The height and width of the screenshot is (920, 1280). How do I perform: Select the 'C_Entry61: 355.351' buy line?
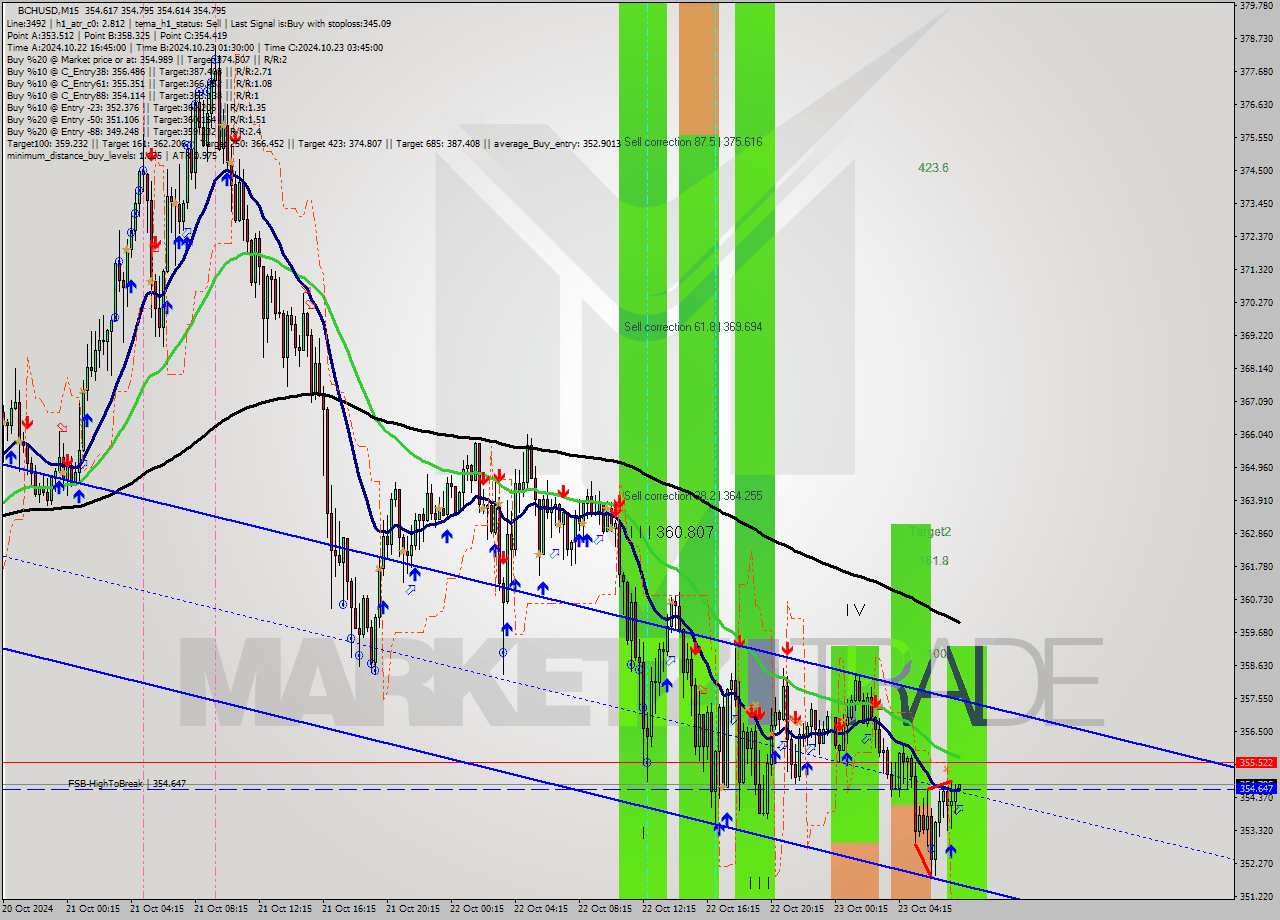pos(139,83)
